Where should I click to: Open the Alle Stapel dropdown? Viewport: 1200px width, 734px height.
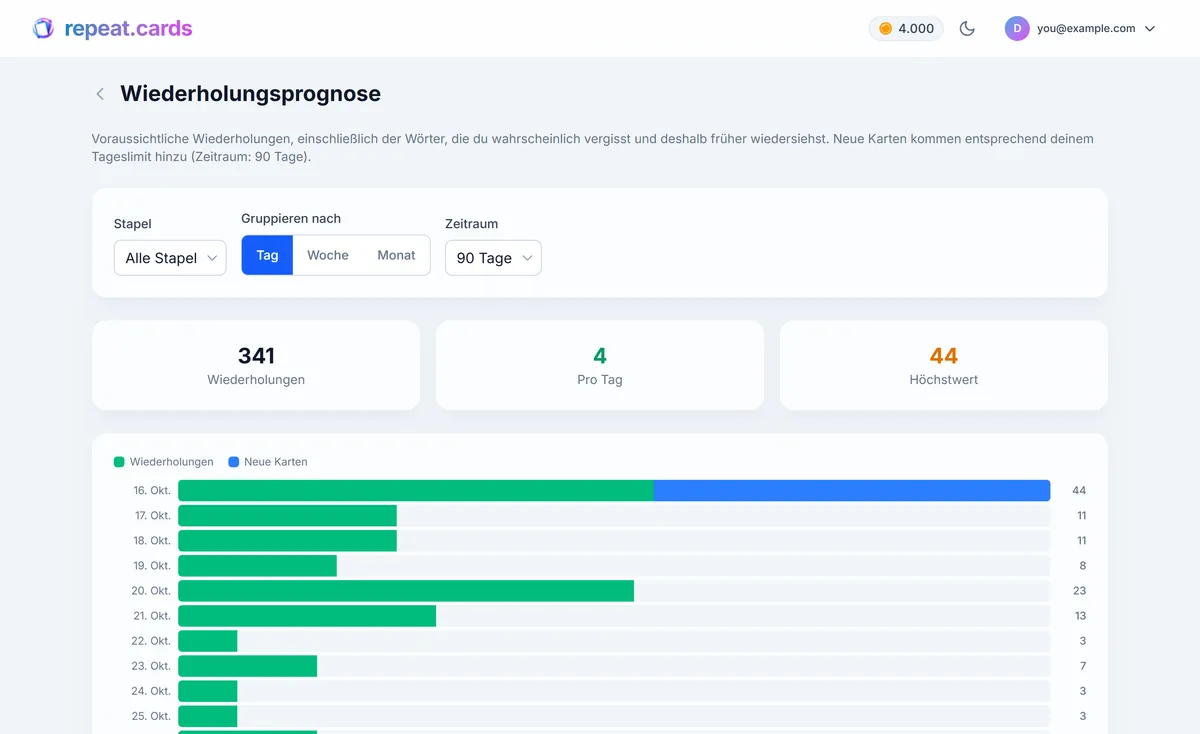pyautogui.click(x=170, y=258)
